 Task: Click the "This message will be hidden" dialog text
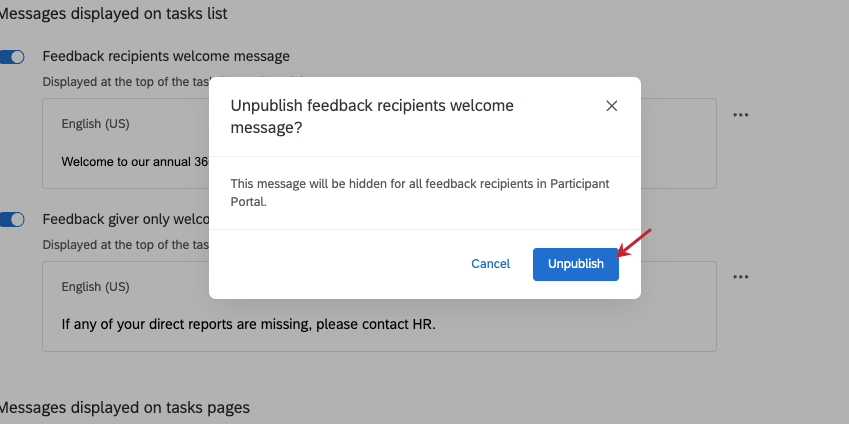[x=419, y=192]
